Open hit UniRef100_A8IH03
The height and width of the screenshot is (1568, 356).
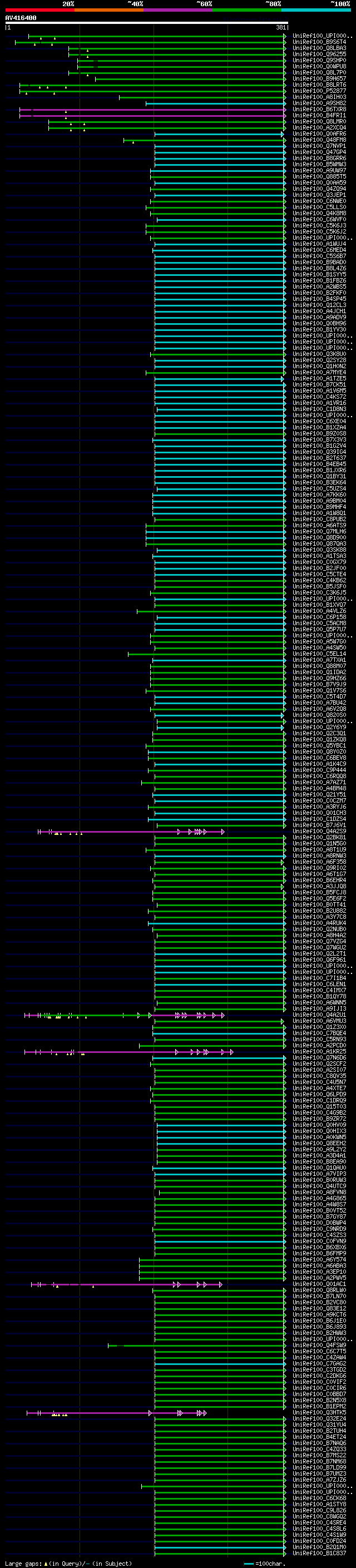coord(319,97)
